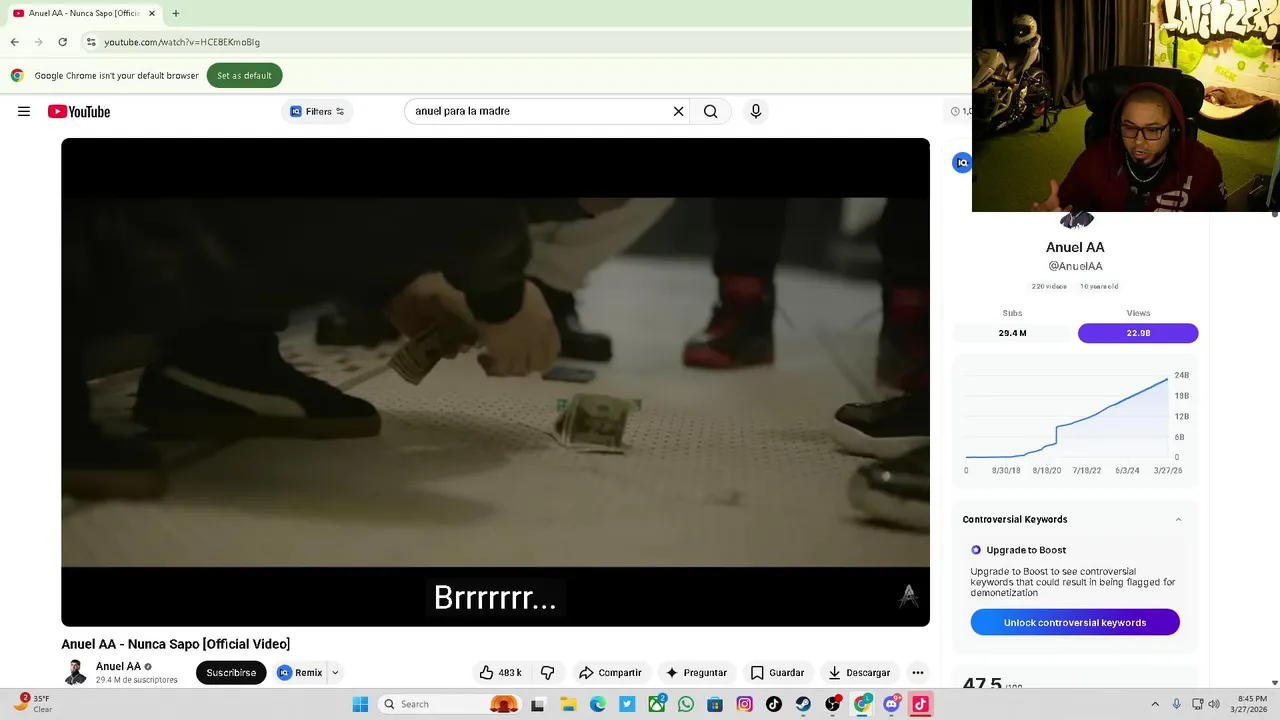Download the video with Descargar
1280x720 pixels.
click(859, 672)
